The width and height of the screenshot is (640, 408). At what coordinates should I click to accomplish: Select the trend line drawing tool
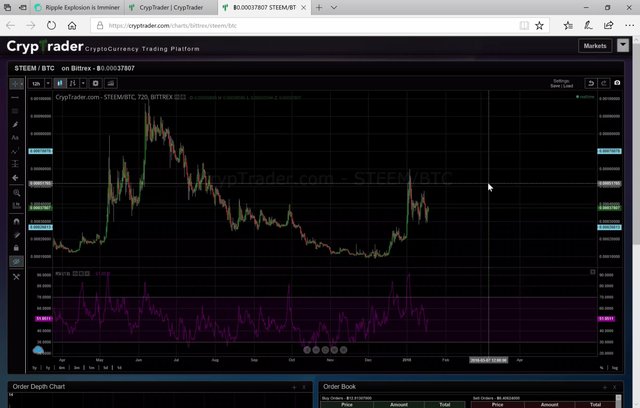click(x=16, y=98)
